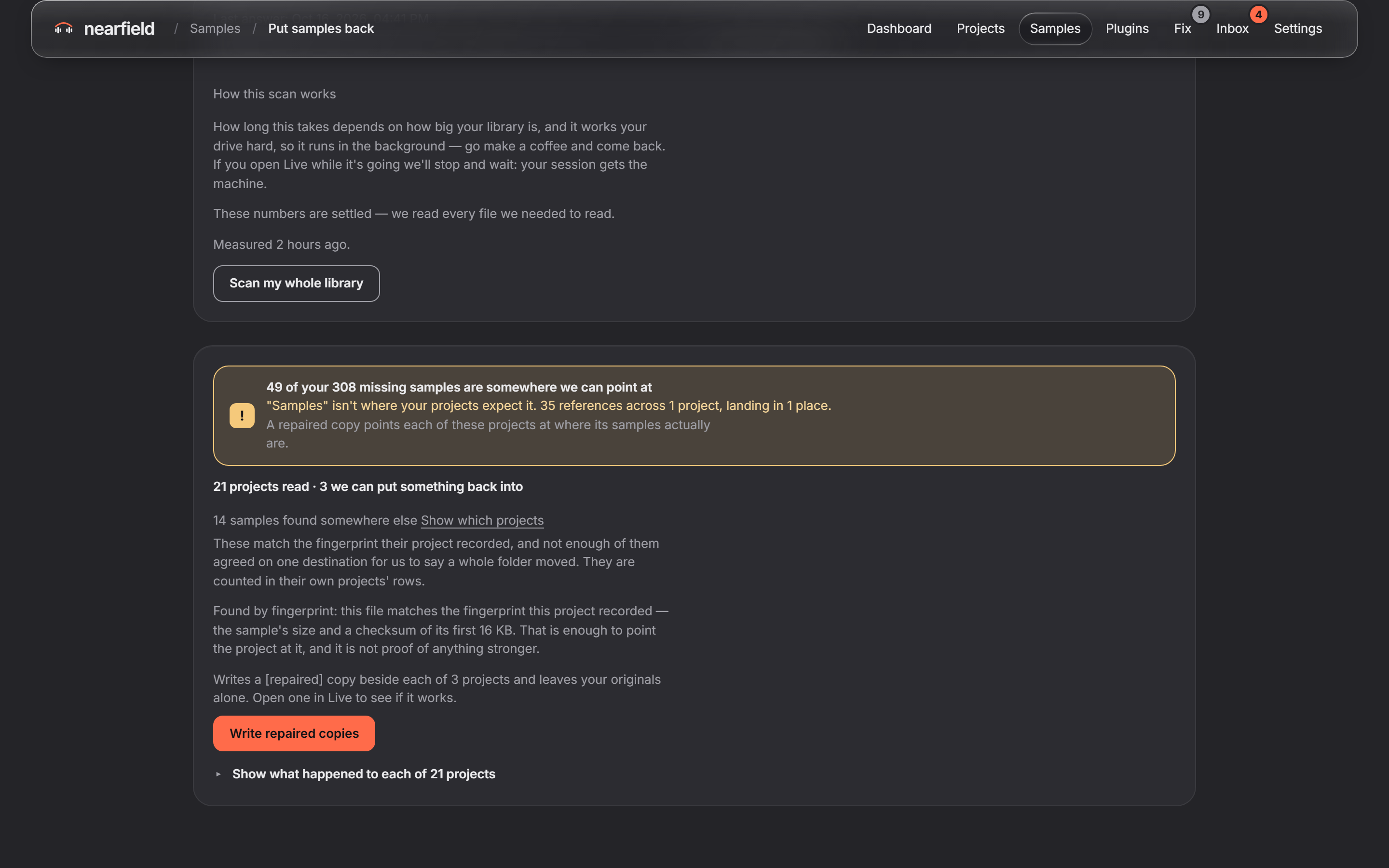The image size is (1389, 868).
Task: Open the Plugins section
Action: click(x=1127, y=29)
